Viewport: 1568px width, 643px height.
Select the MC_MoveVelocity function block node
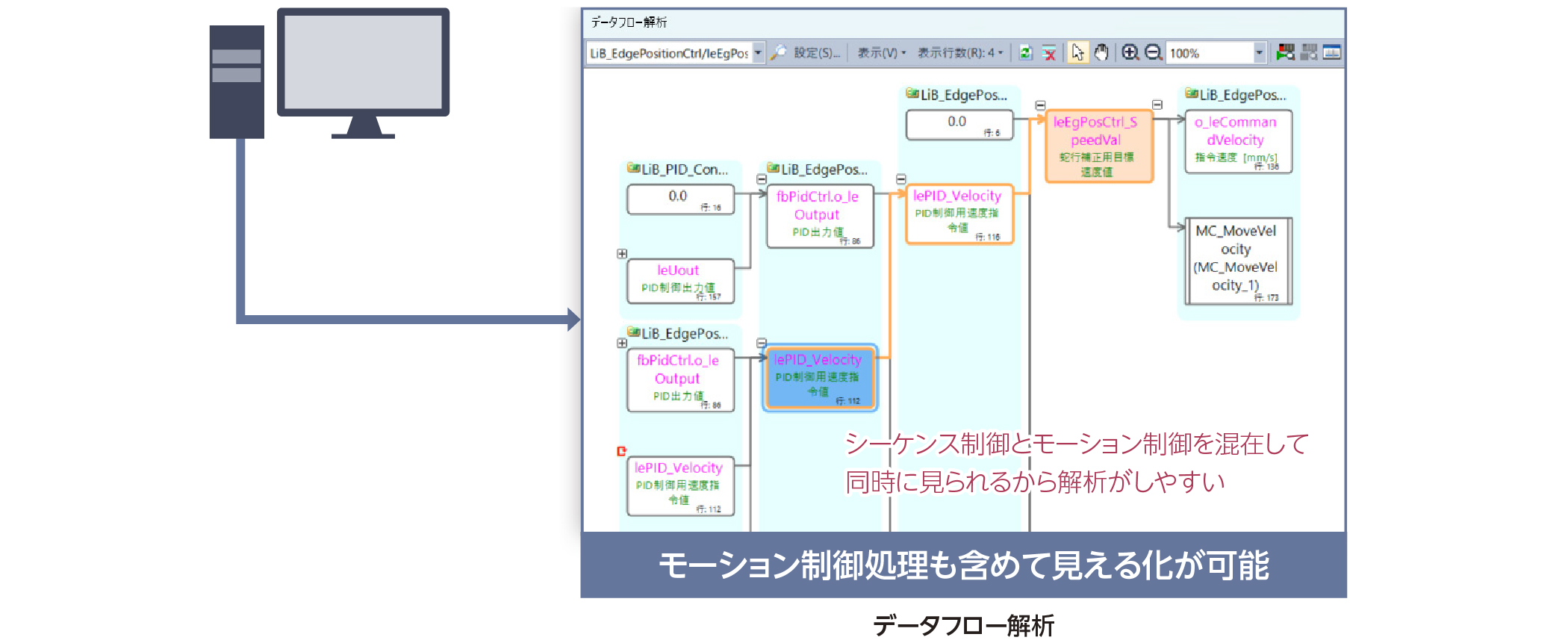(x=1236, y=261)
